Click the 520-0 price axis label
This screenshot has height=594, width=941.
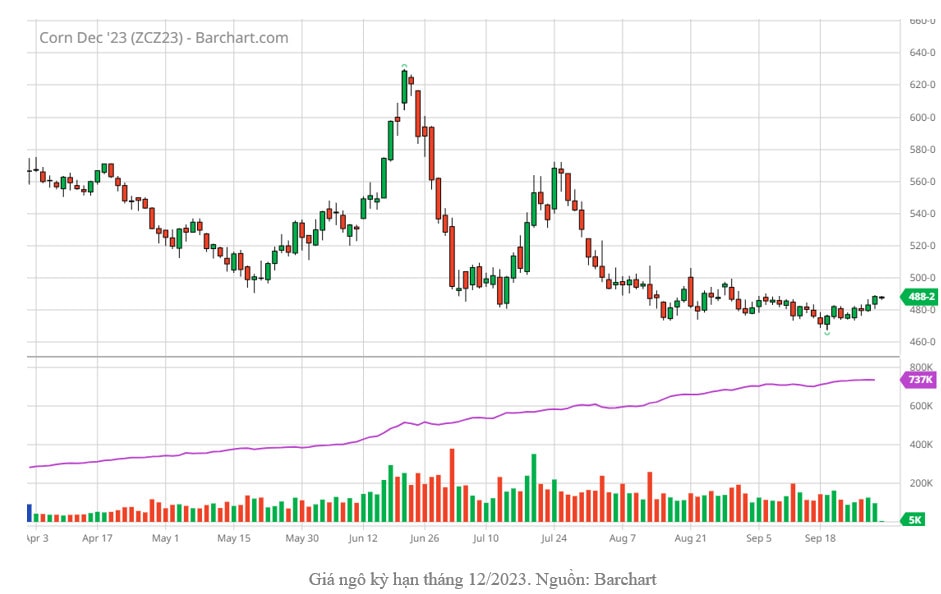click(x=922, y=246)
